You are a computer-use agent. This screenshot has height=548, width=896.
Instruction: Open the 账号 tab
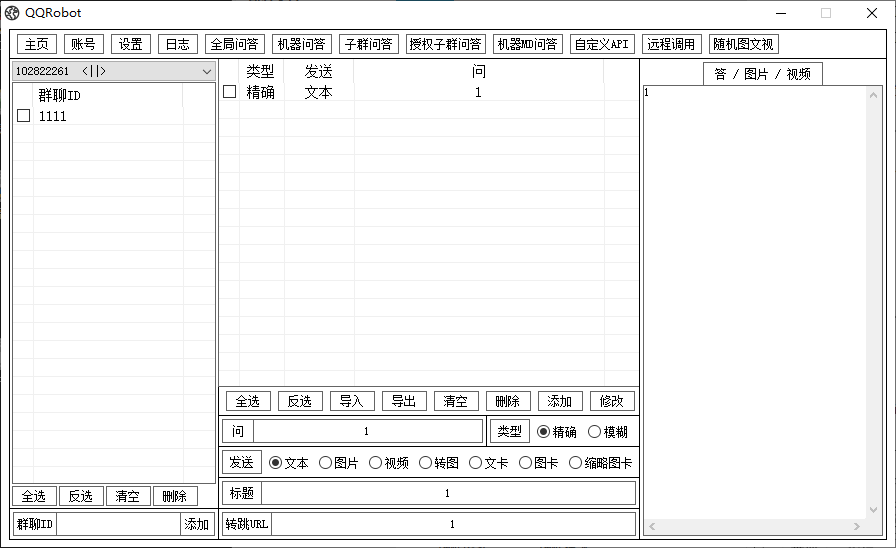(x=83, y=44)
